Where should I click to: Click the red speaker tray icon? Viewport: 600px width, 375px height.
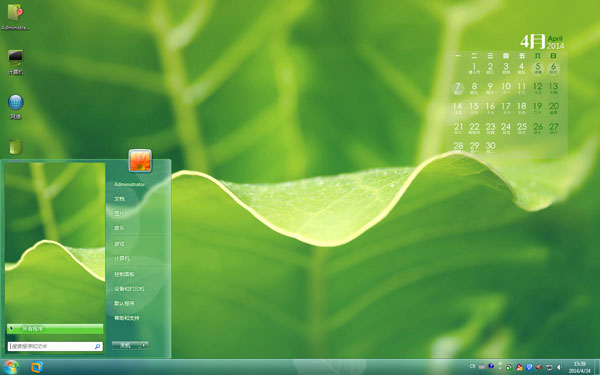pos(538,367)
